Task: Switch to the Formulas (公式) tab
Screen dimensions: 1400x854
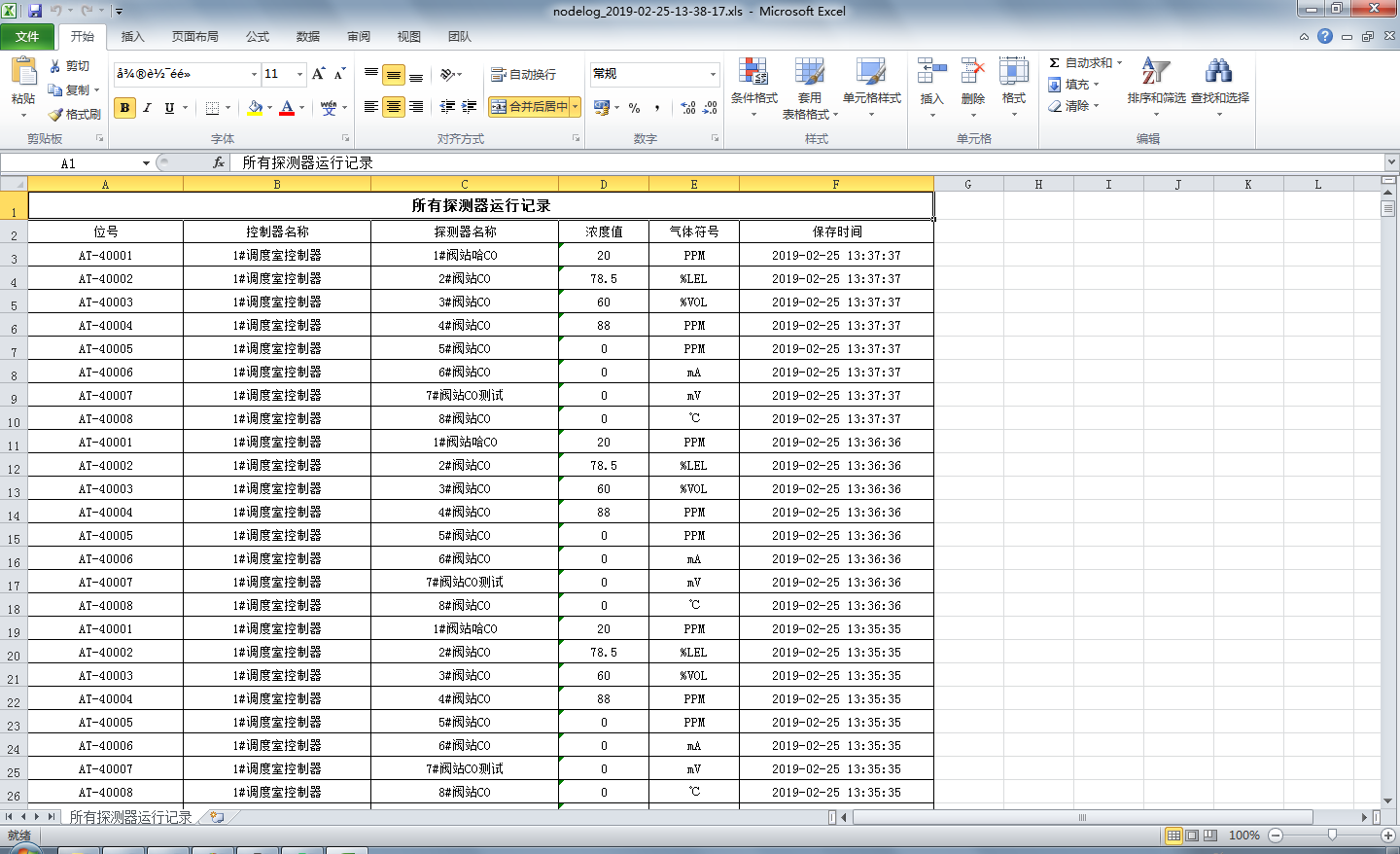Action: [258, 37]
